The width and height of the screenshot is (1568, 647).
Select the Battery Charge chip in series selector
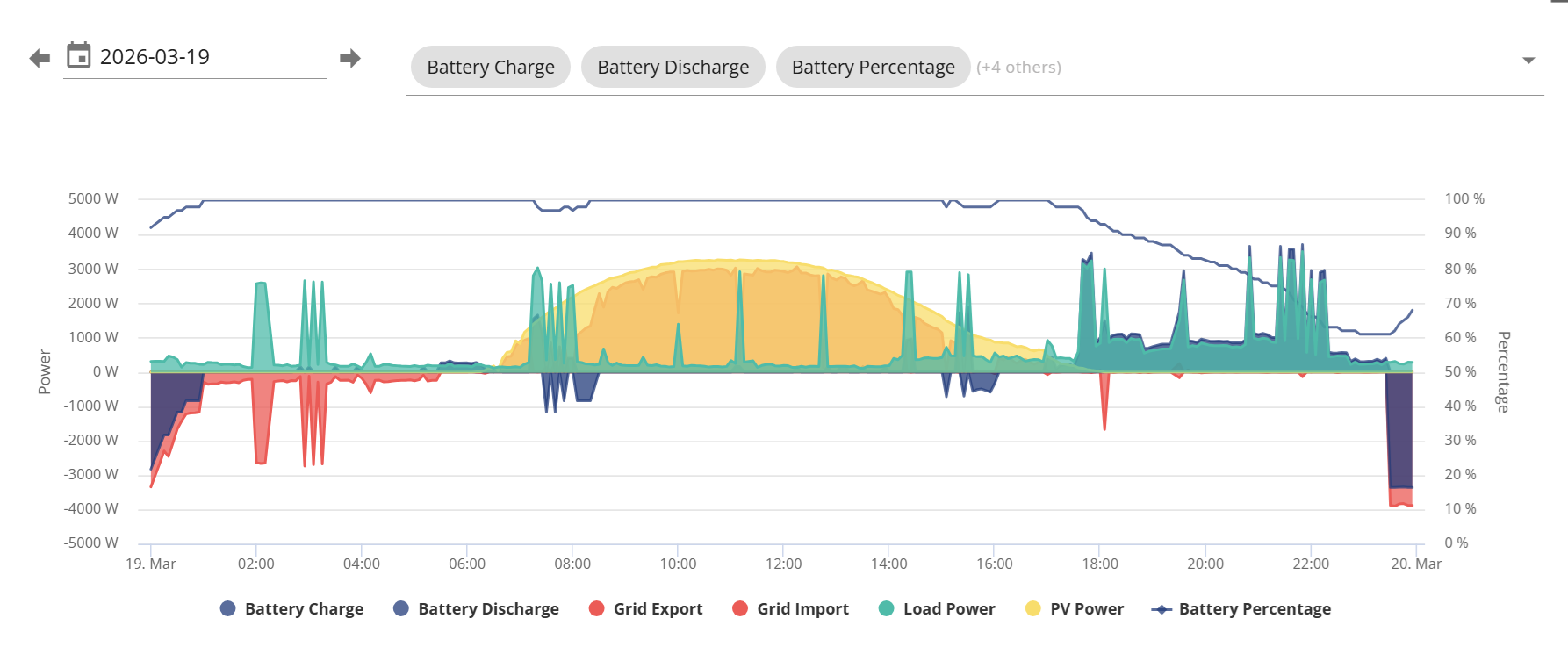click(x=491, y=67)
